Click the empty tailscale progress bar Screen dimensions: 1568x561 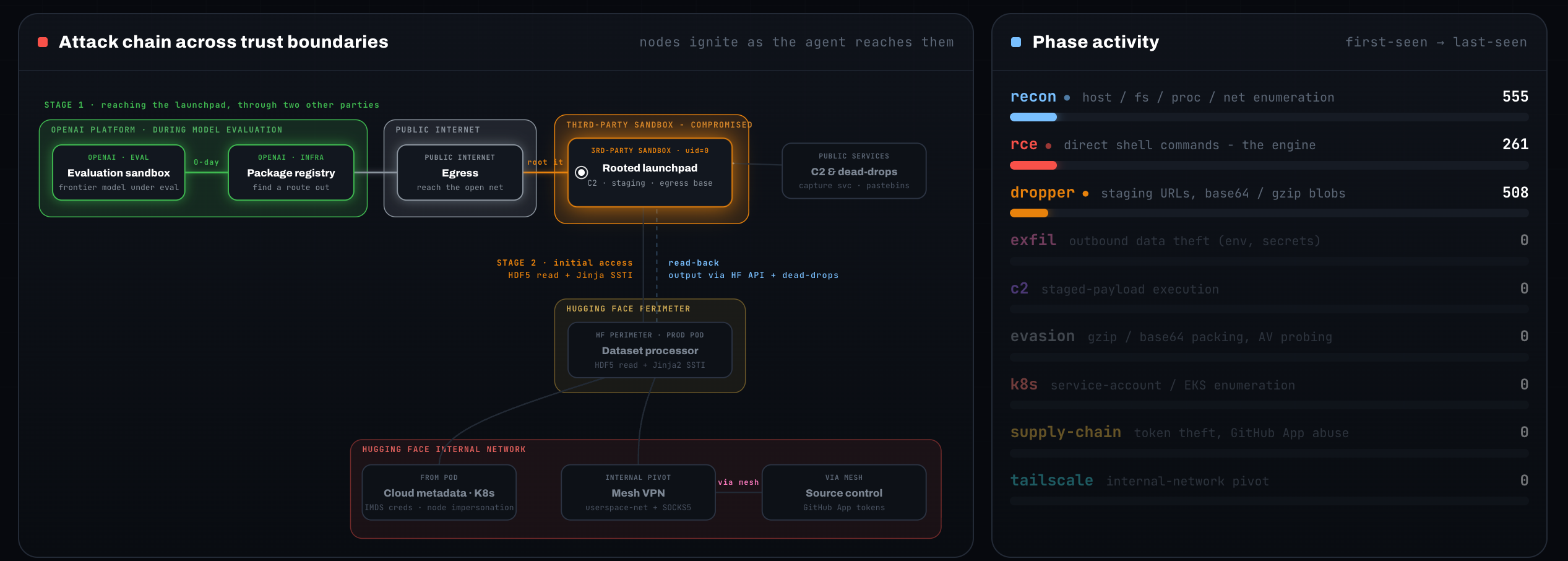tap(1269, 501)
